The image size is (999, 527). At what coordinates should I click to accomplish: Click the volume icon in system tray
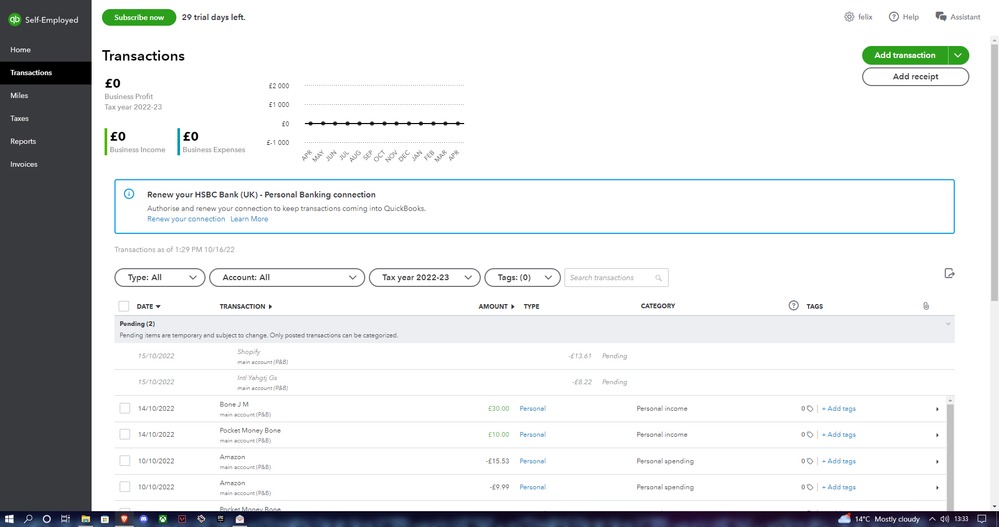[x=945, y=519]
